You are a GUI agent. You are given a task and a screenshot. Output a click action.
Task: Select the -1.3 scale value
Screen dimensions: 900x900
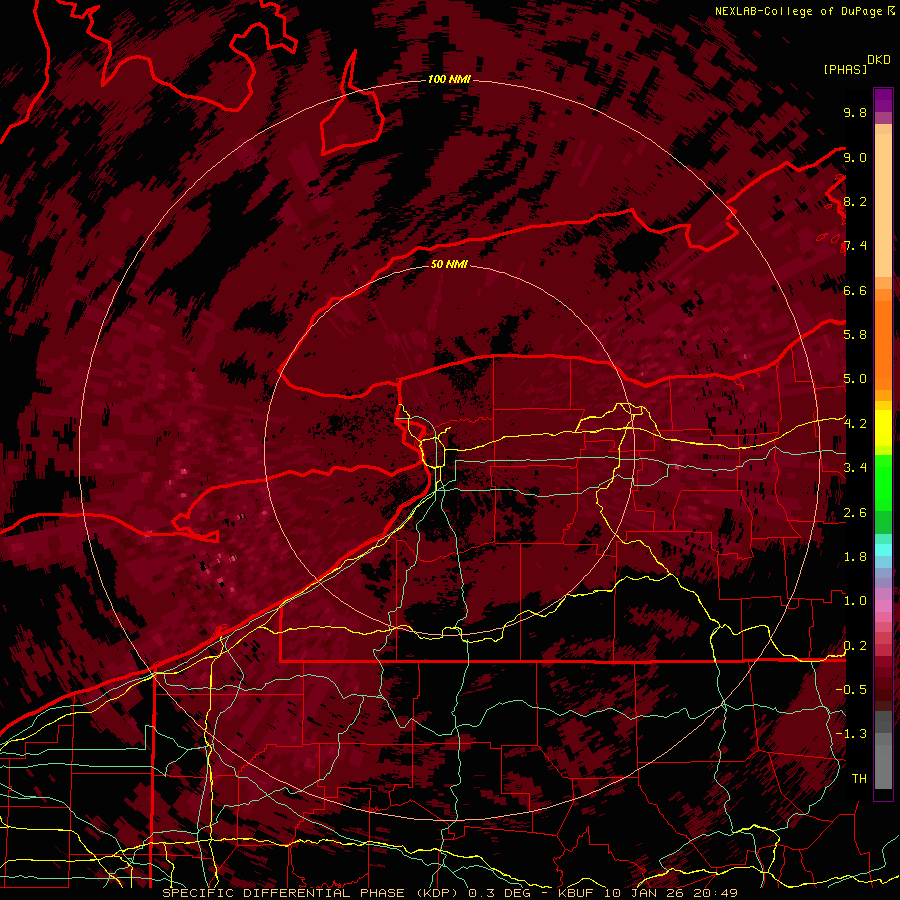click(x=851, y=734)
